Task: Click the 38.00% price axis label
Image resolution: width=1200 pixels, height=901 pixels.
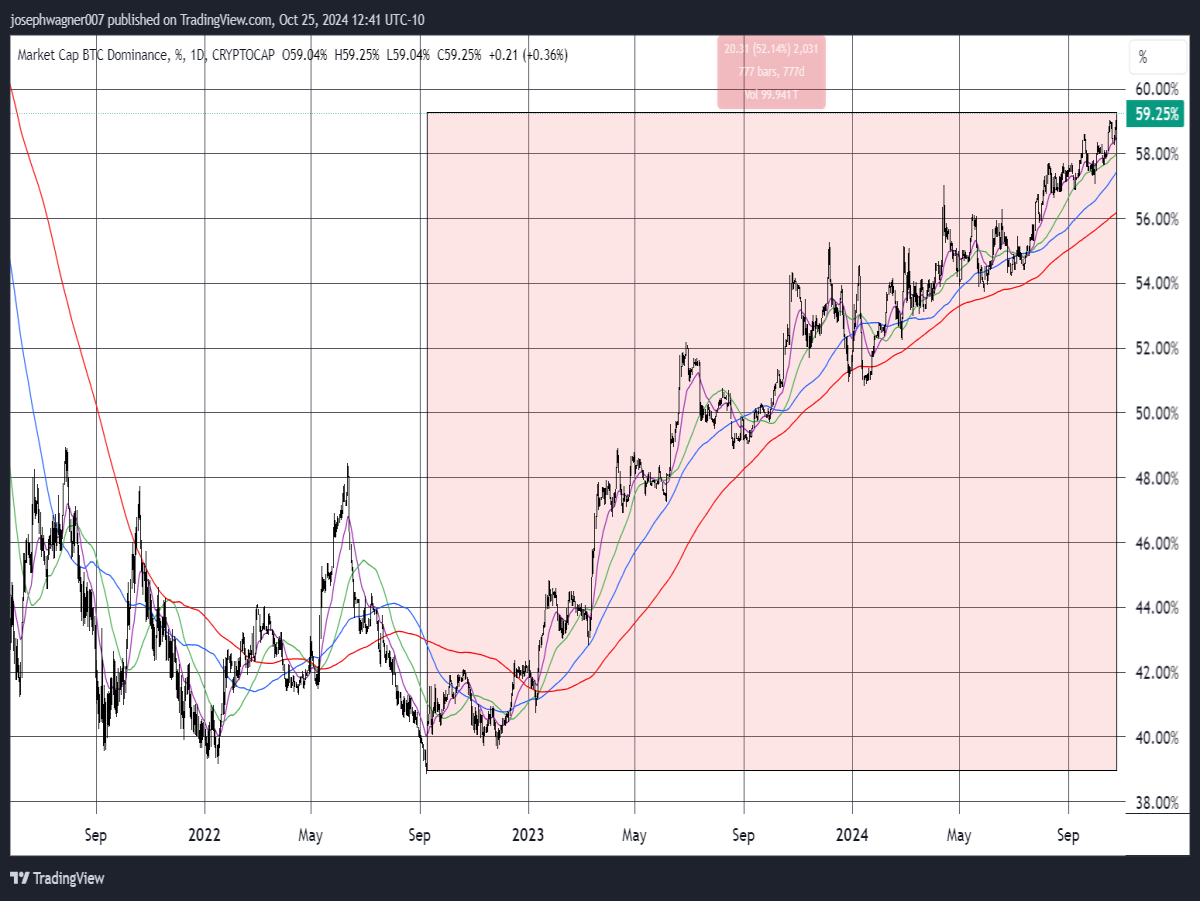Action: 1157,802
